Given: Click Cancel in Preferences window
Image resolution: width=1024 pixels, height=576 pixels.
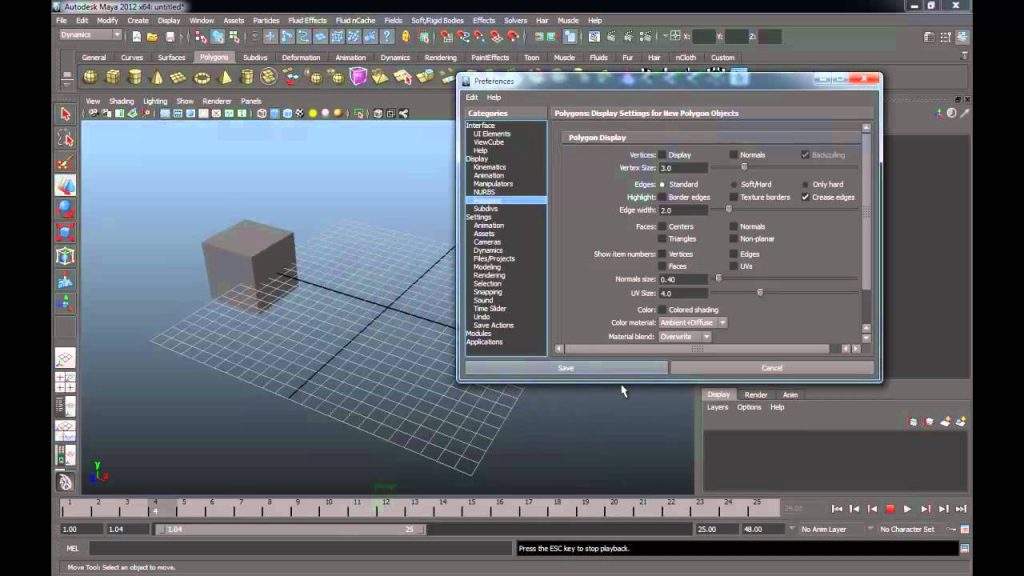Looking at the screenshot, I should (772, 368).
